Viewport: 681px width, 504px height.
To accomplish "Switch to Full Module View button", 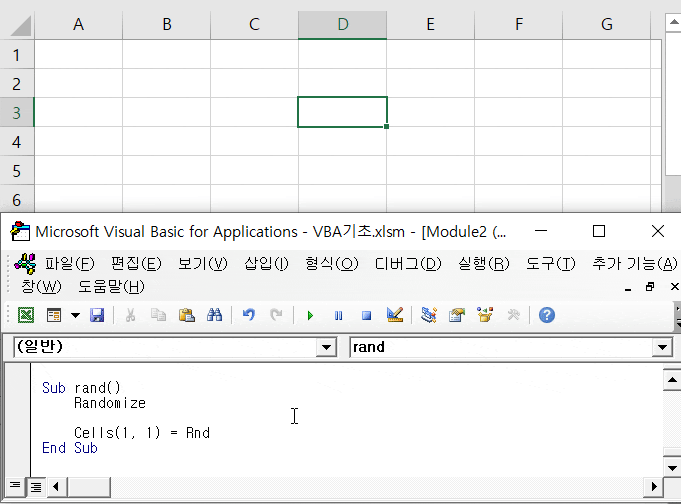I will pyautogui.click(x=36, y=486).
